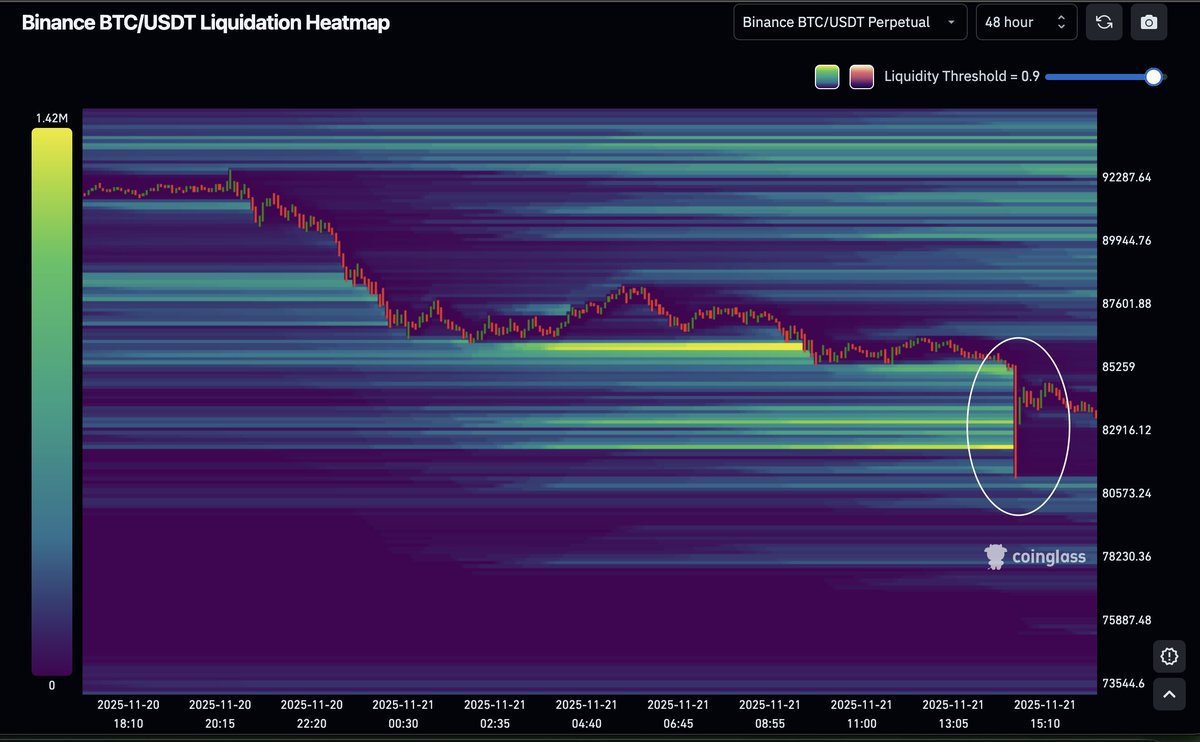1200x742 pixels.
Task: Click the refresh chart icon button
Action: (x=1104, y=22)
